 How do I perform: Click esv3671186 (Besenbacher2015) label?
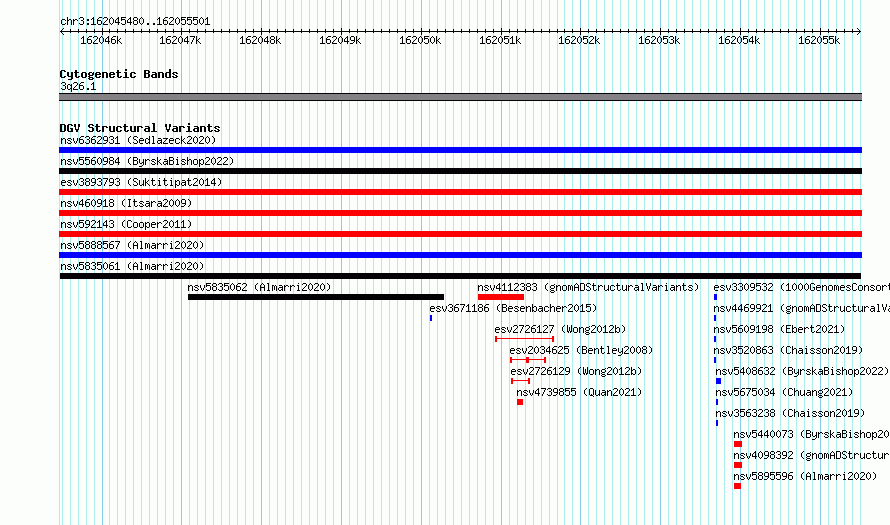tap(513, 308)
